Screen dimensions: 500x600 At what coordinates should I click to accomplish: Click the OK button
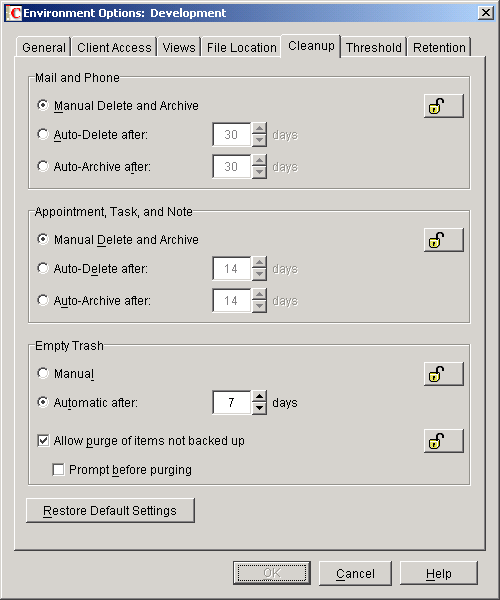272,573
